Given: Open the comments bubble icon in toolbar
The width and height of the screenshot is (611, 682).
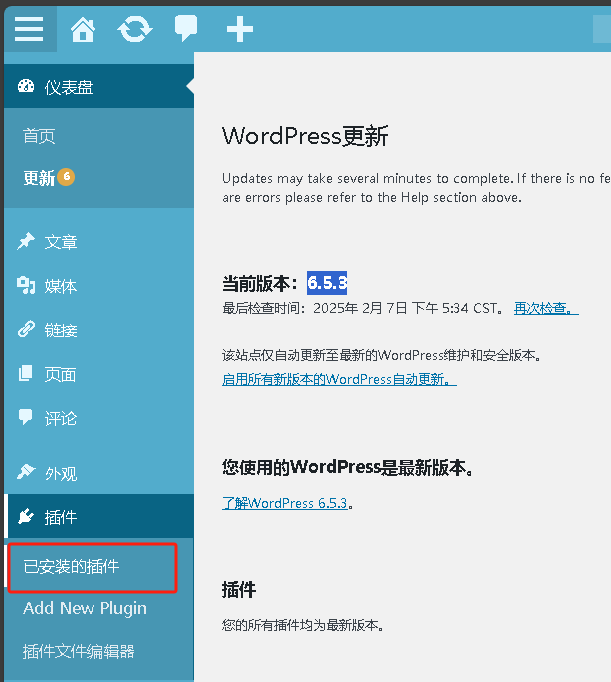Looking at the screenshot, I should pos(186,28).
